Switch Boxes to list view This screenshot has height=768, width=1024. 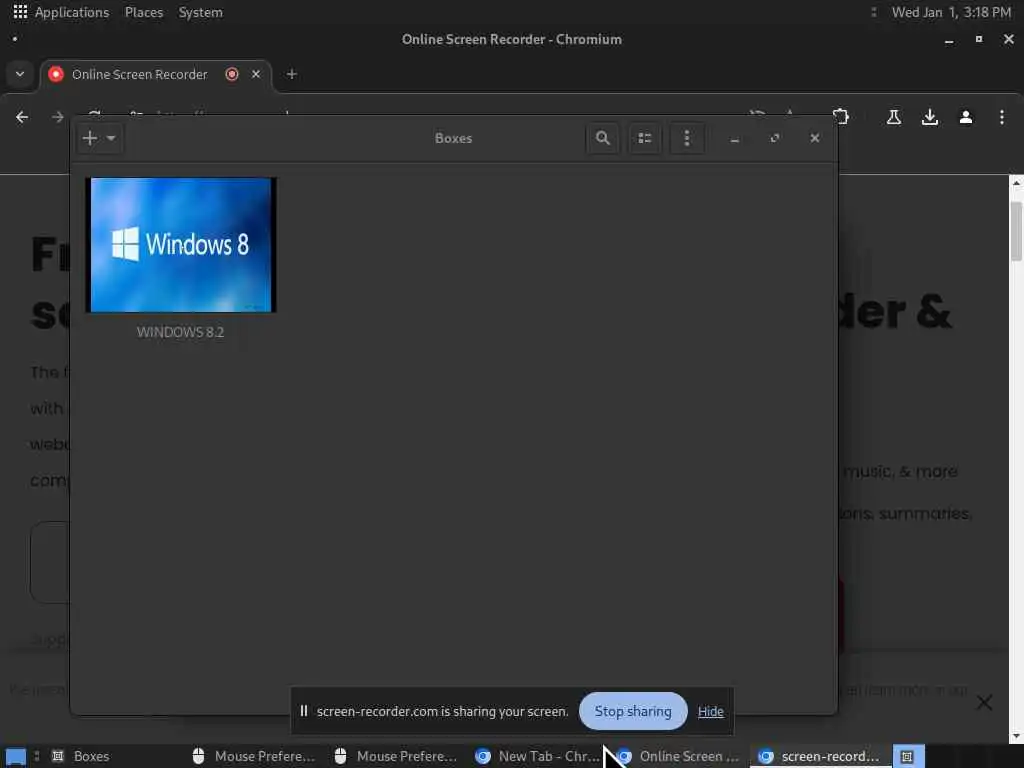point(645,138)
